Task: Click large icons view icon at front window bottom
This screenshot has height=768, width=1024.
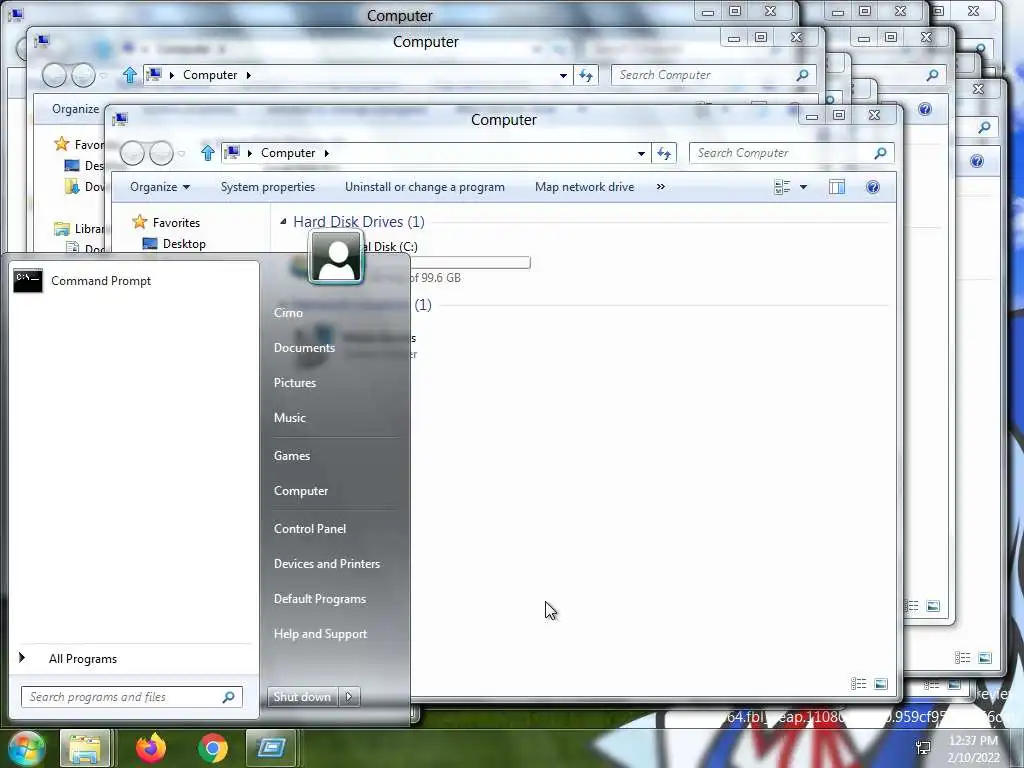Action: pyautogui.click(x=880, y=684)
